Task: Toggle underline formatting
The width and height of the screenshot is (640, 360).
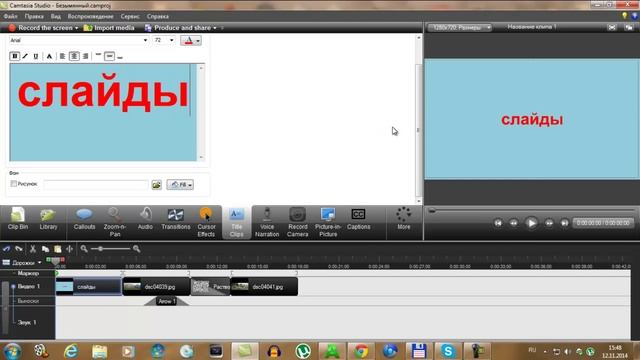Action: click(x=36, y=56)
